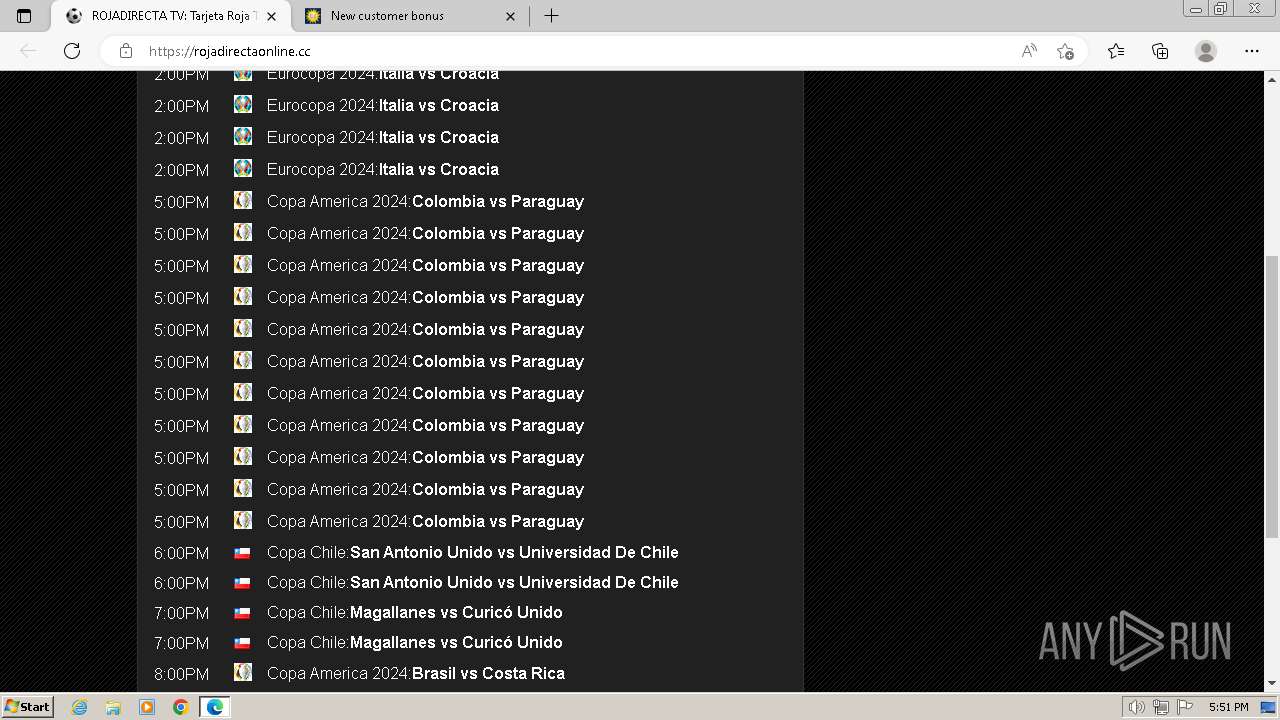Viewport: 1280px width, 720px height.
Task: Open the Action Center flag icon
Action: click(1185, 707)
